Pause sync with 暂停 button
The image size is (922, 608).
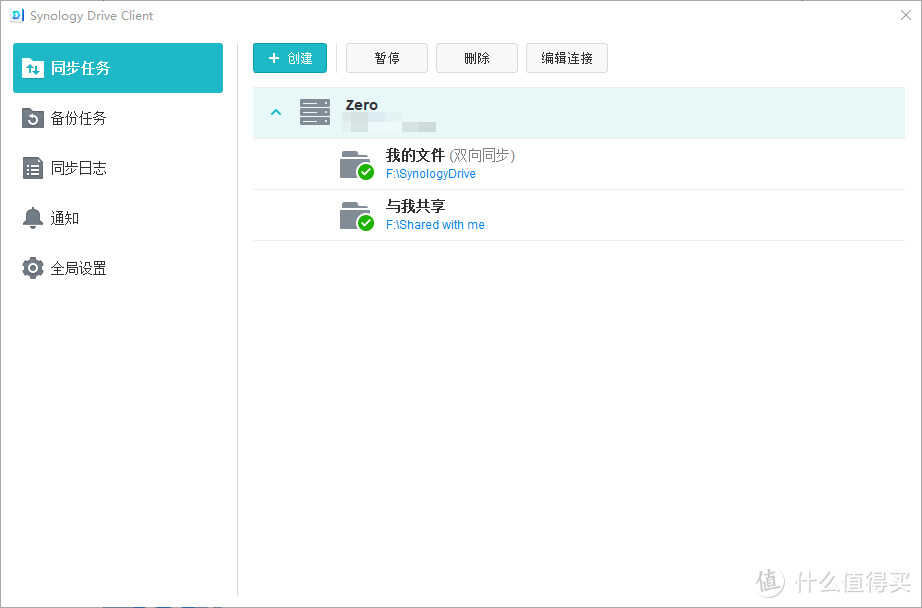(x=387, y=58)
